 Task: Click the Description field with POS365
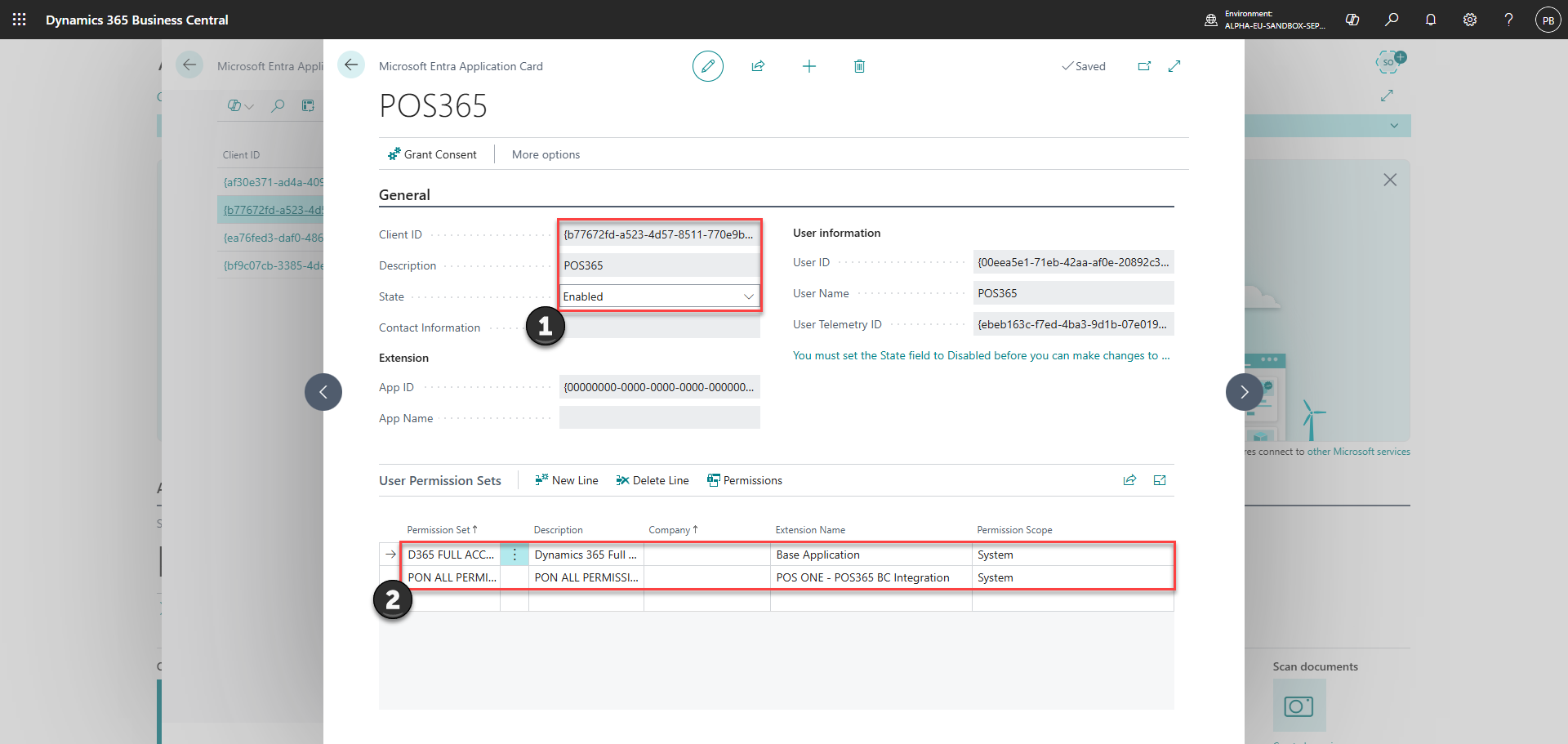pos(660,265)
